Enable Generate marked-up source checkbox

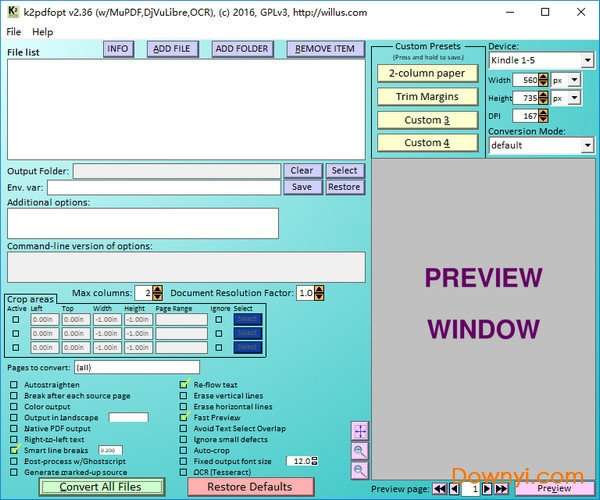pyautogui.click(x=14, y=472)
